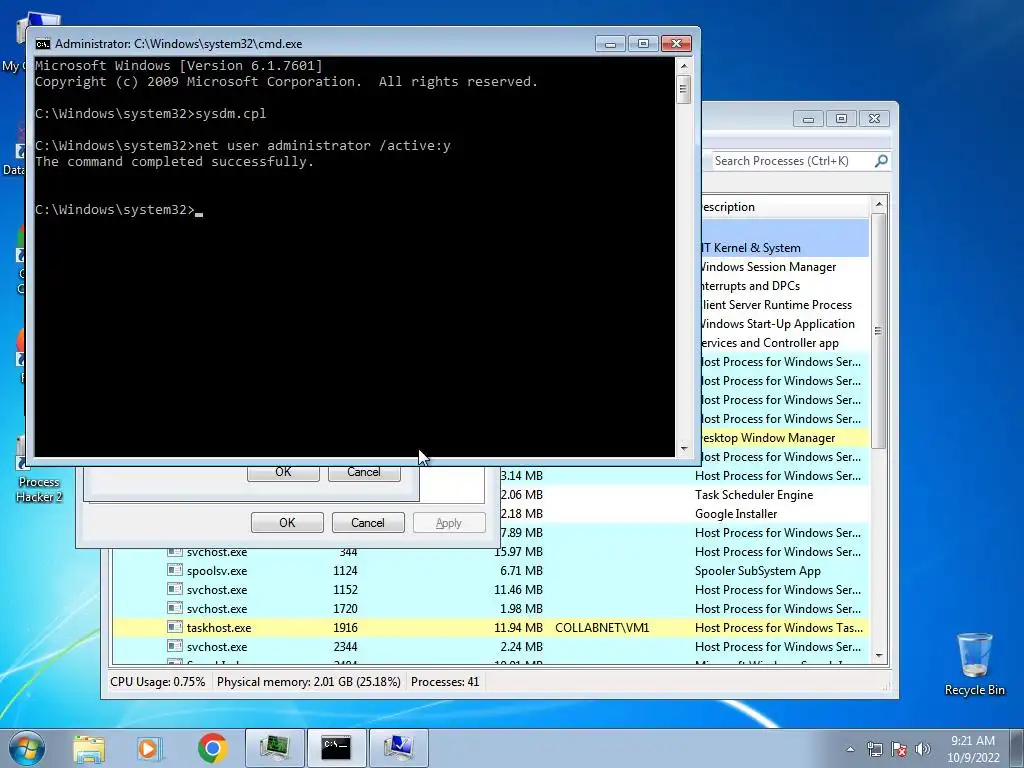Click the cmd scrollbar thumb

click(x=684, y=89)
